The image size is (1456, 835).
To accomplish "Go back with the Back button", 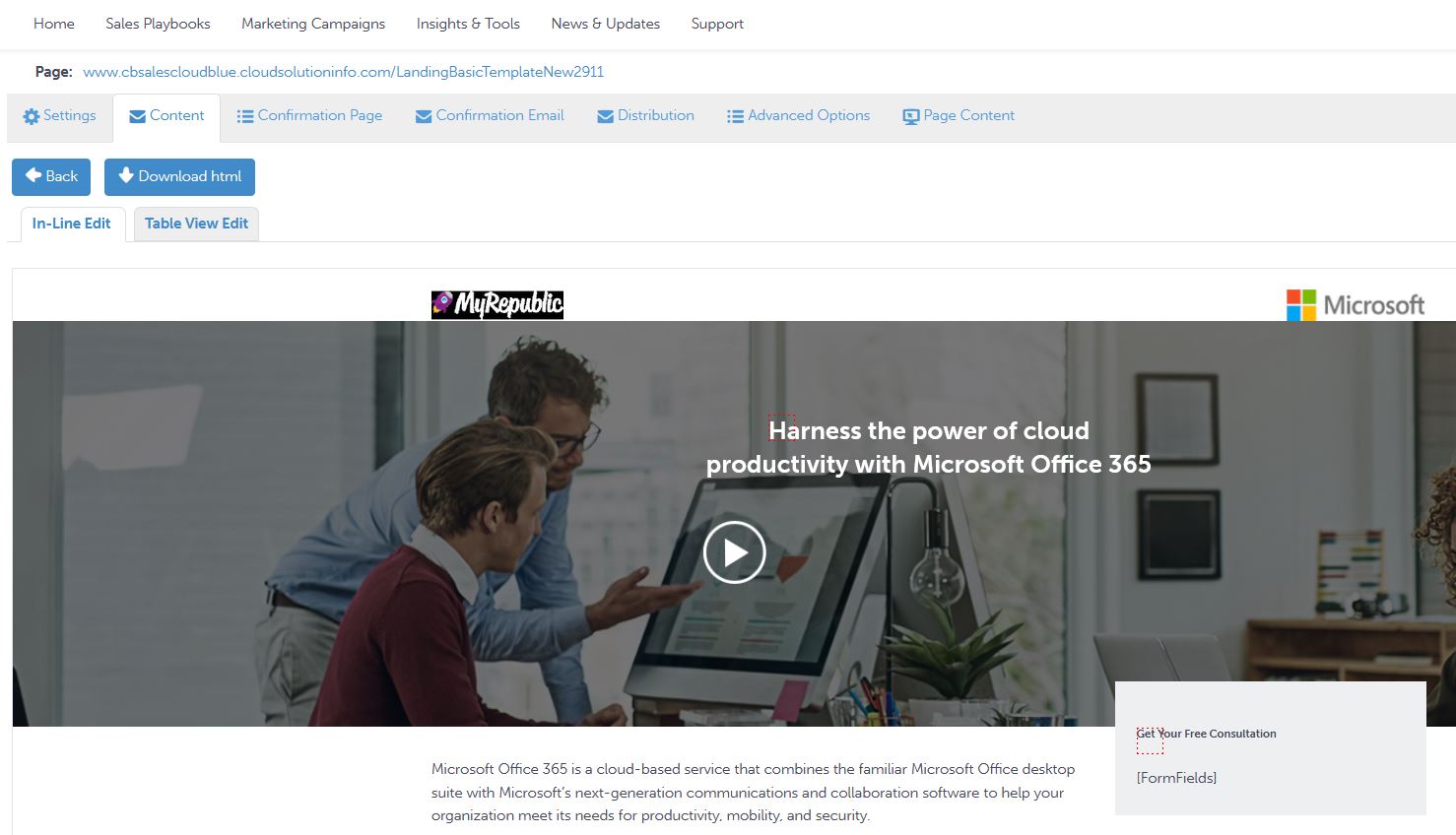I will [51, 177].
